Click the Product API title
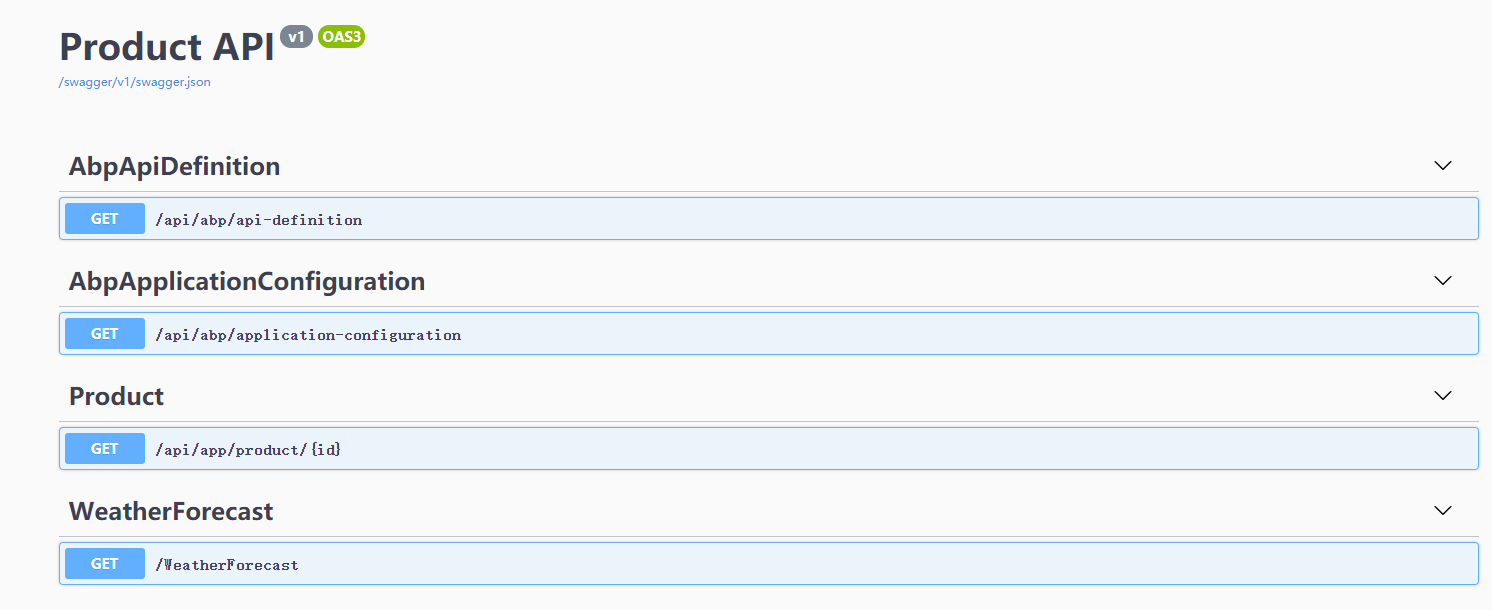 point(167,47)
